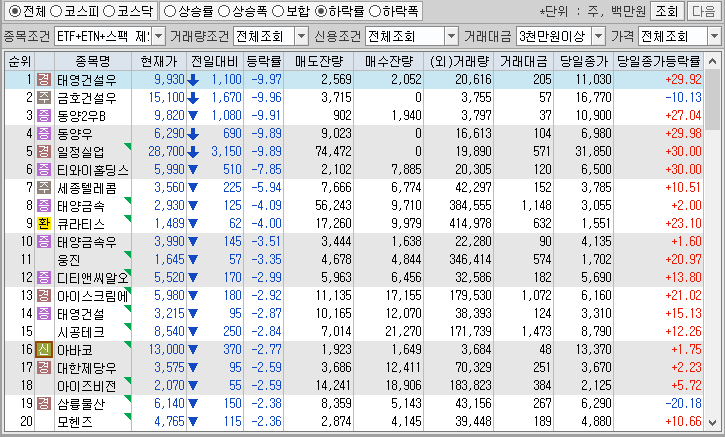725x437 pixels.
Task: Select stock name 웅진
Action: click(69, 260)
